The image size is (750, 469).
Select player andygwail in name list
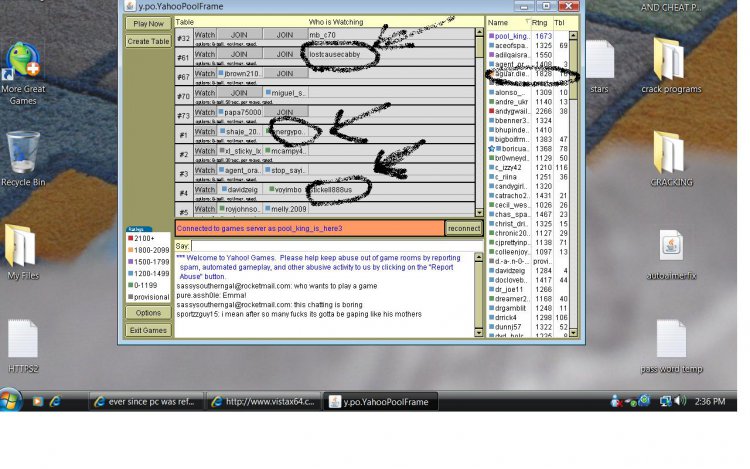[x=512, y=111]
